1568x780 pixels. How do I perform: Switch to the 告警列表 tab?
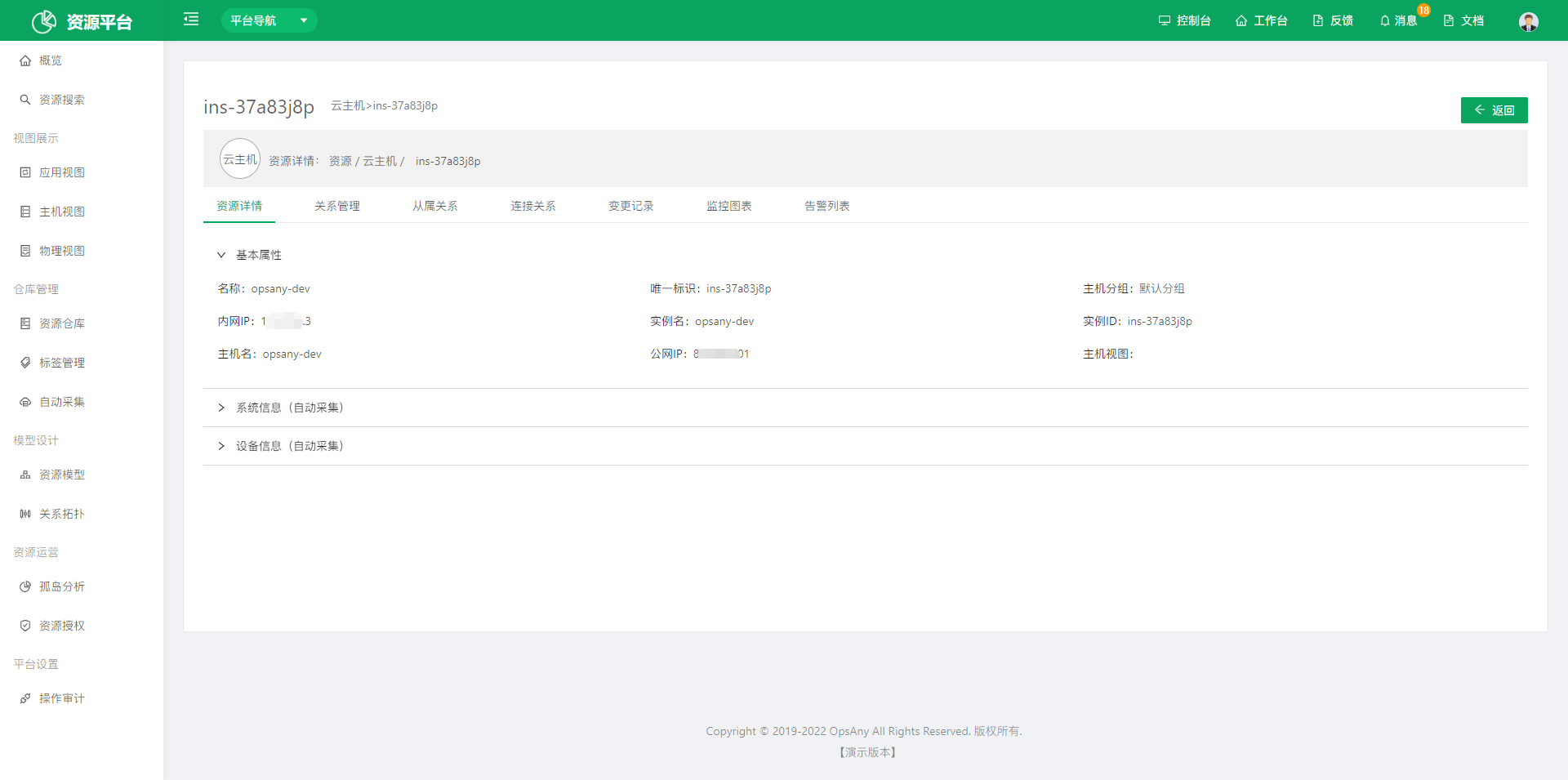[x=827, y=206]
